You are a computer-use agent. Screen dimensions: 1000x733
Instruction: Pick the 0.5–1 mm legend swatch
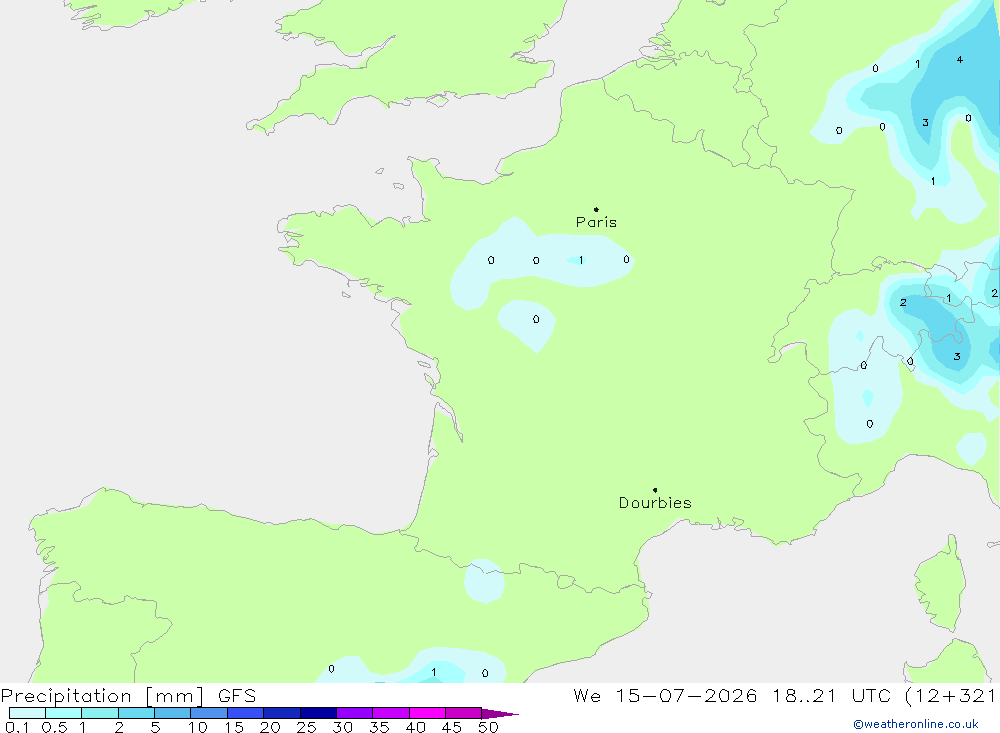(x=64, y=713)
